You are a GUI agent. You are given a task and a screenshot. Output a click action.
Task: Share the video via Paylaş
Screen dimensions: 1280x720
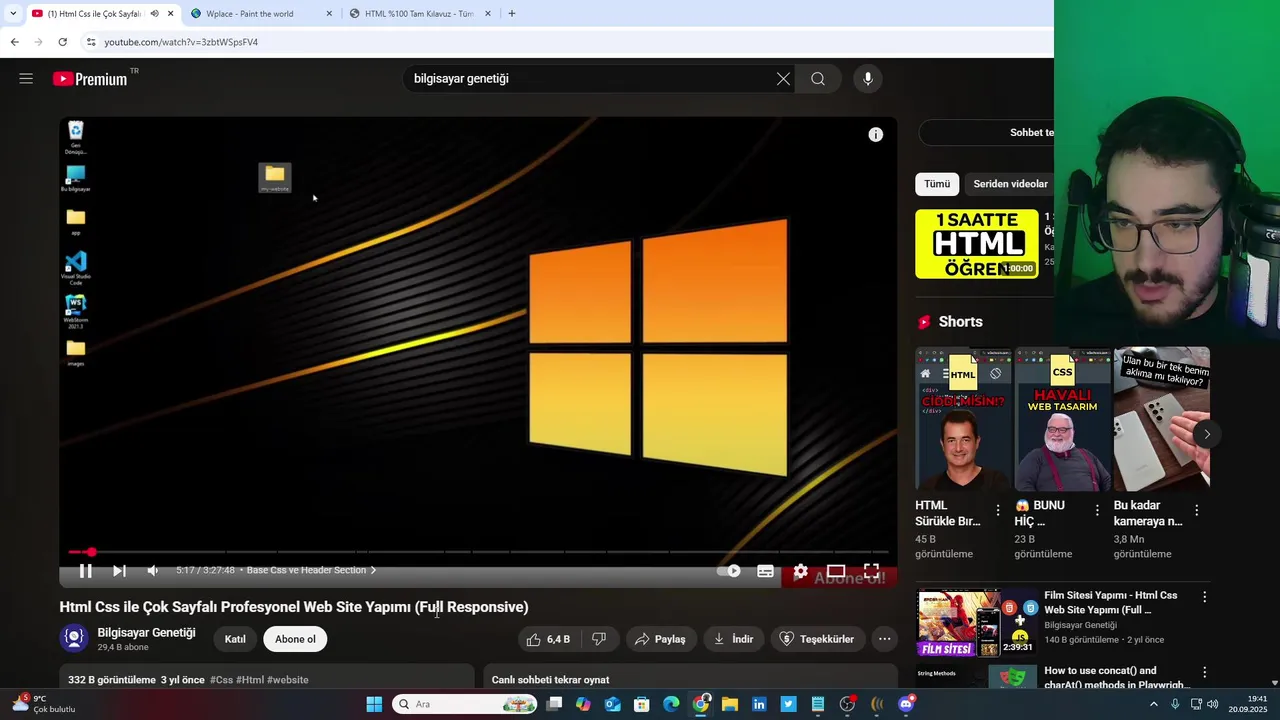click(660, 639)
